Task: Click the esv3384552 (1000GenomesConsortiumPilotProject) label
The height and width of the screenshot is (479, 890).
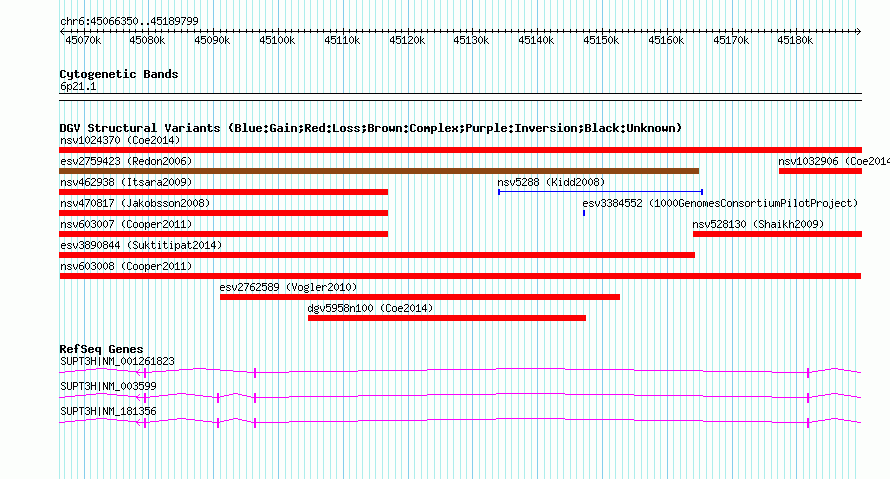Action: pos(720,203)
